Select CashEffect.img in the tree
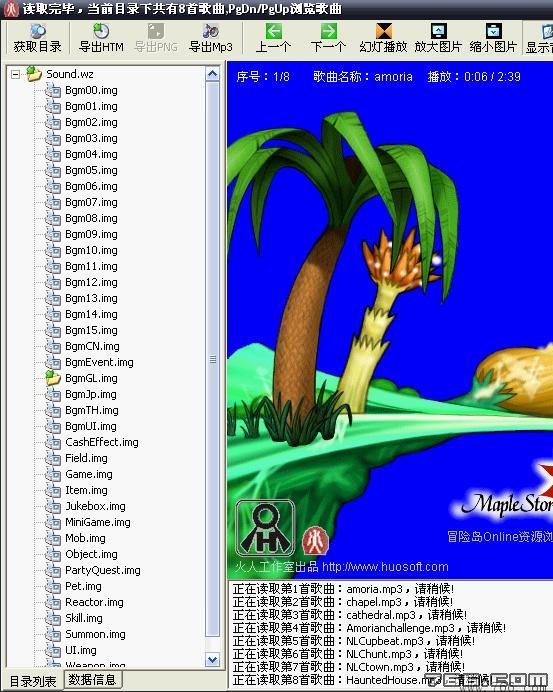Viewport: 553px width, 692px height. click(x=102, y=442)
